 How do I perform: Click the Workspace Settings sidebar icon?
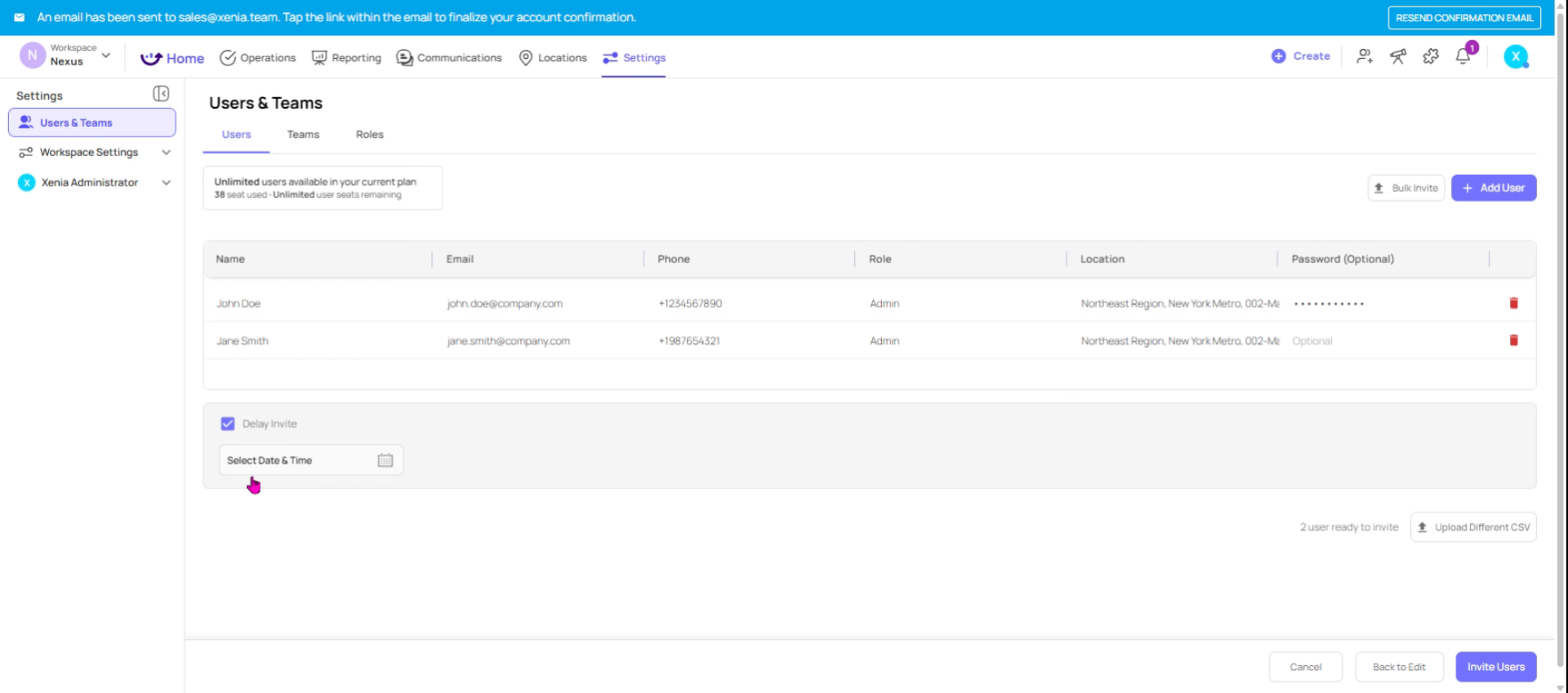coord(26,153)
